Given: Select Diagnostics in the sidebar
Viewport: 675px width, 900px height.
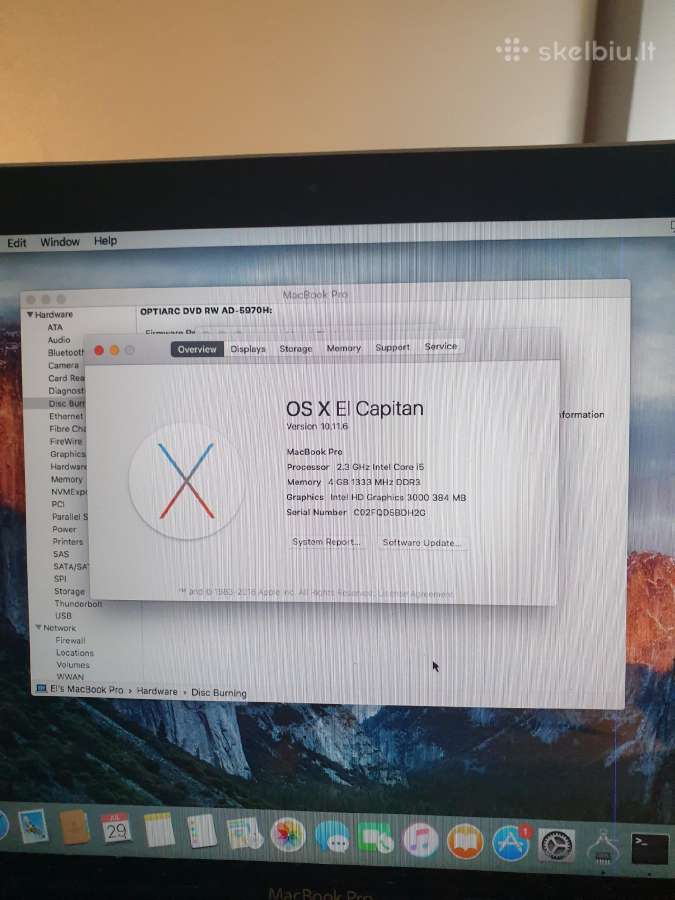Looking at the screenshot, I should coord(67,390).
